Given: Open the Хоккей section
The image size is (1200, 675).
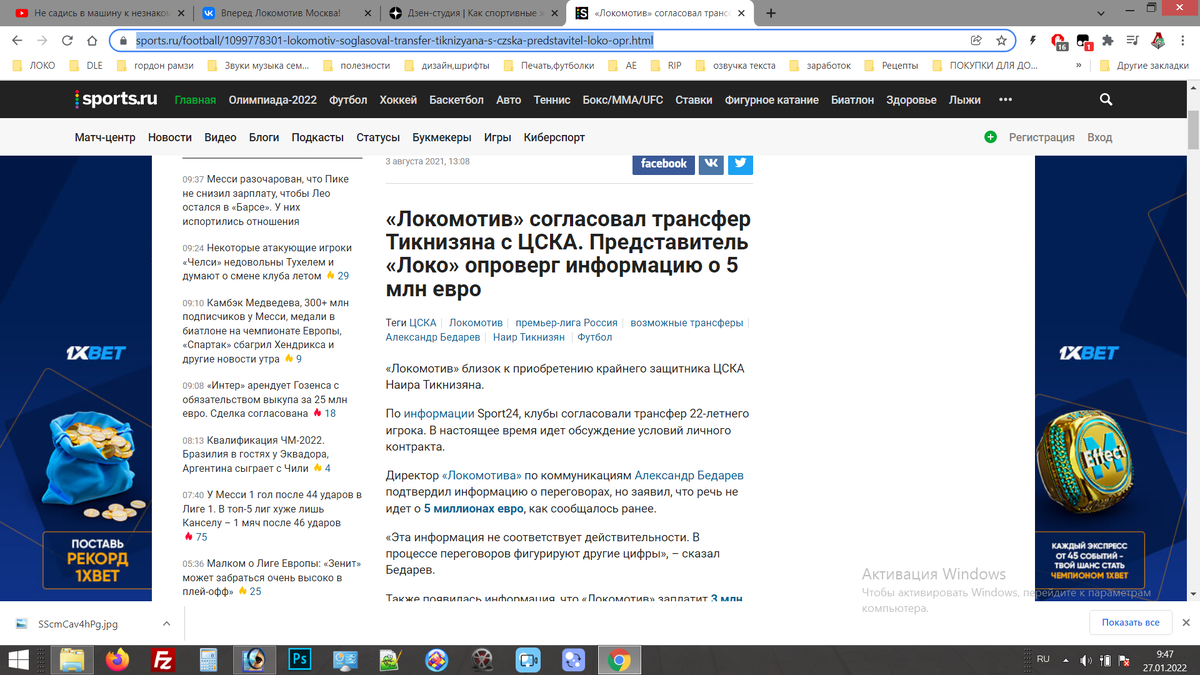Looking at the screenshot, I should click(x=398, y=100).
